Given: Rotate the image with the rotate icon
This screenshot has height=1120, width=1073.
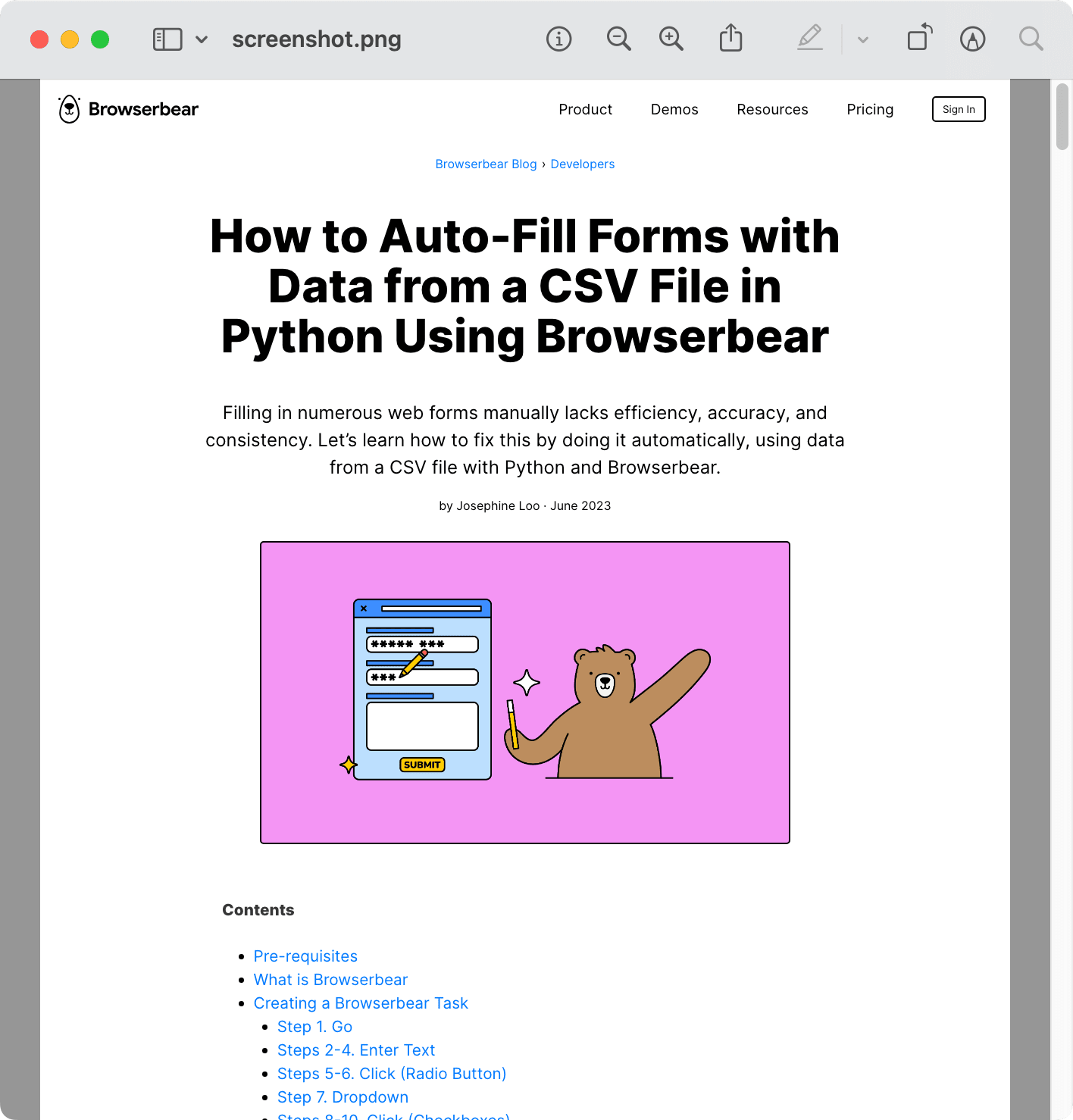Looking at the screenshot, I should tap(920, 38).
